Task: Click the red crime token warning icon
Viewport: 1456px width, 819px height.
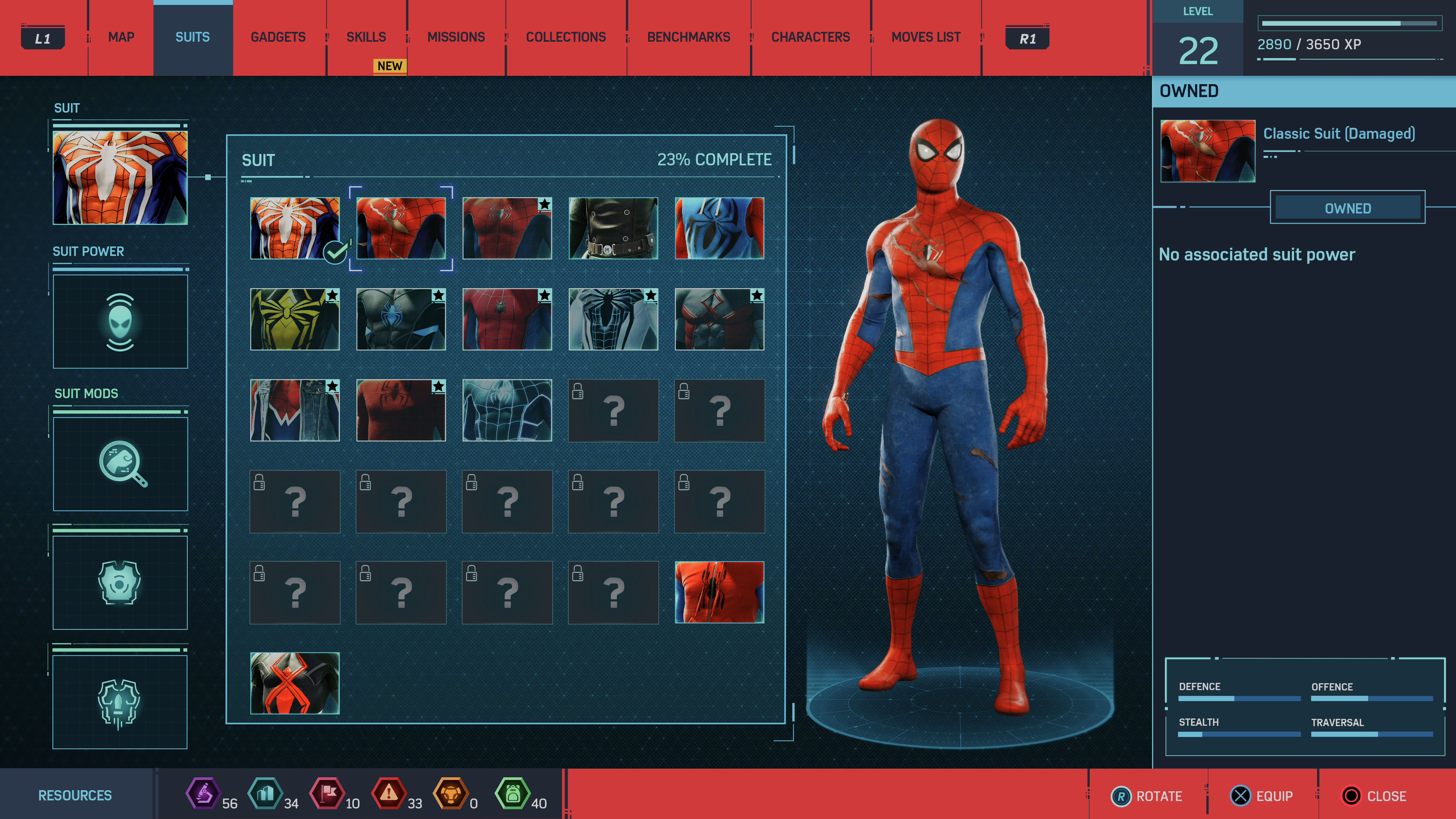Action: (389, 793)
